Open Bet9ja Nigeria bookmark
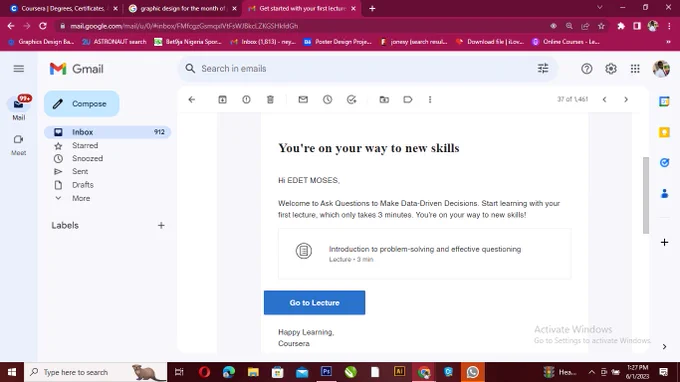680x382 pixels. click(188, 42)
